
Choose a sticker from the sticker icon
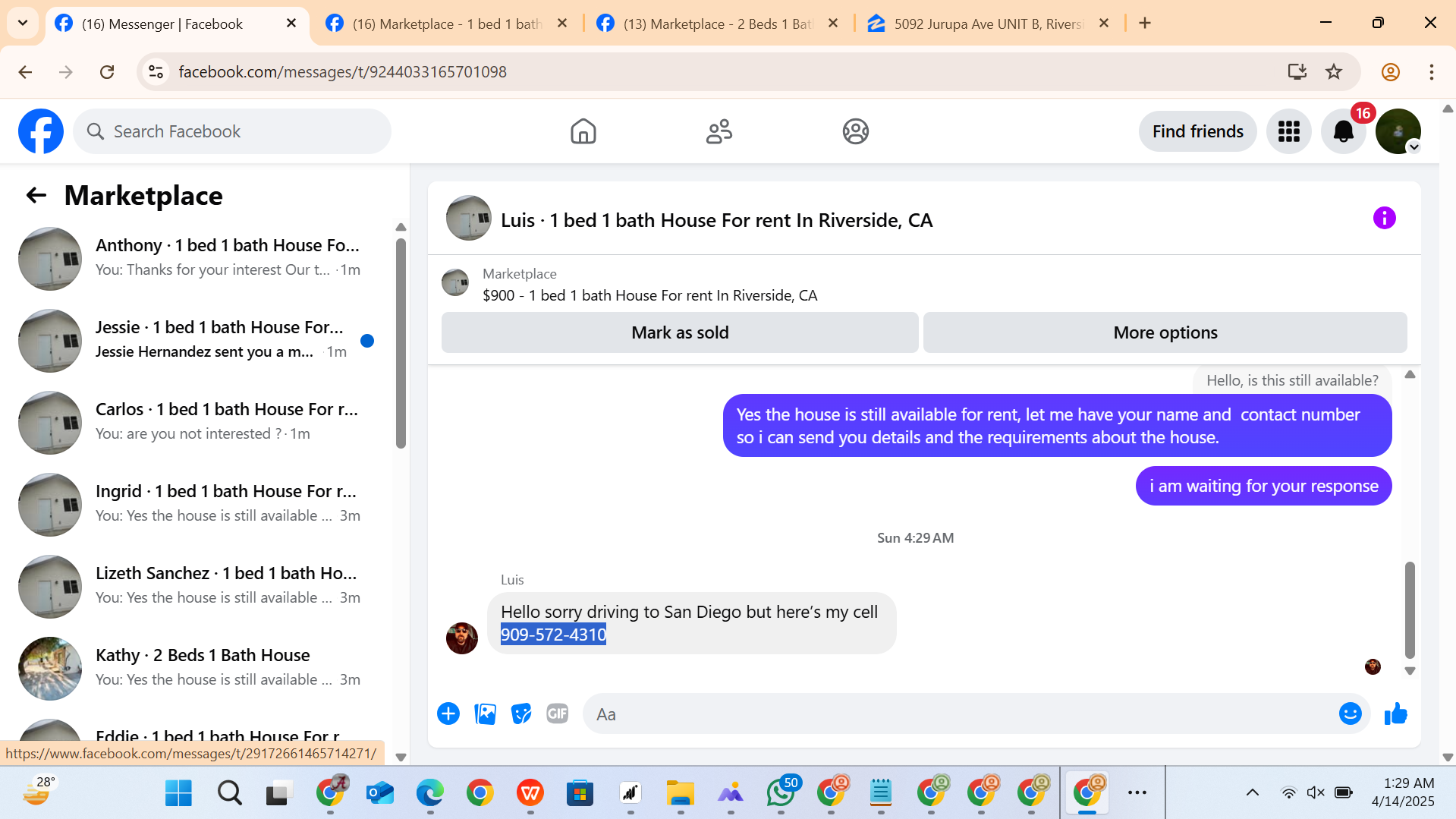[x=521, y=713]
